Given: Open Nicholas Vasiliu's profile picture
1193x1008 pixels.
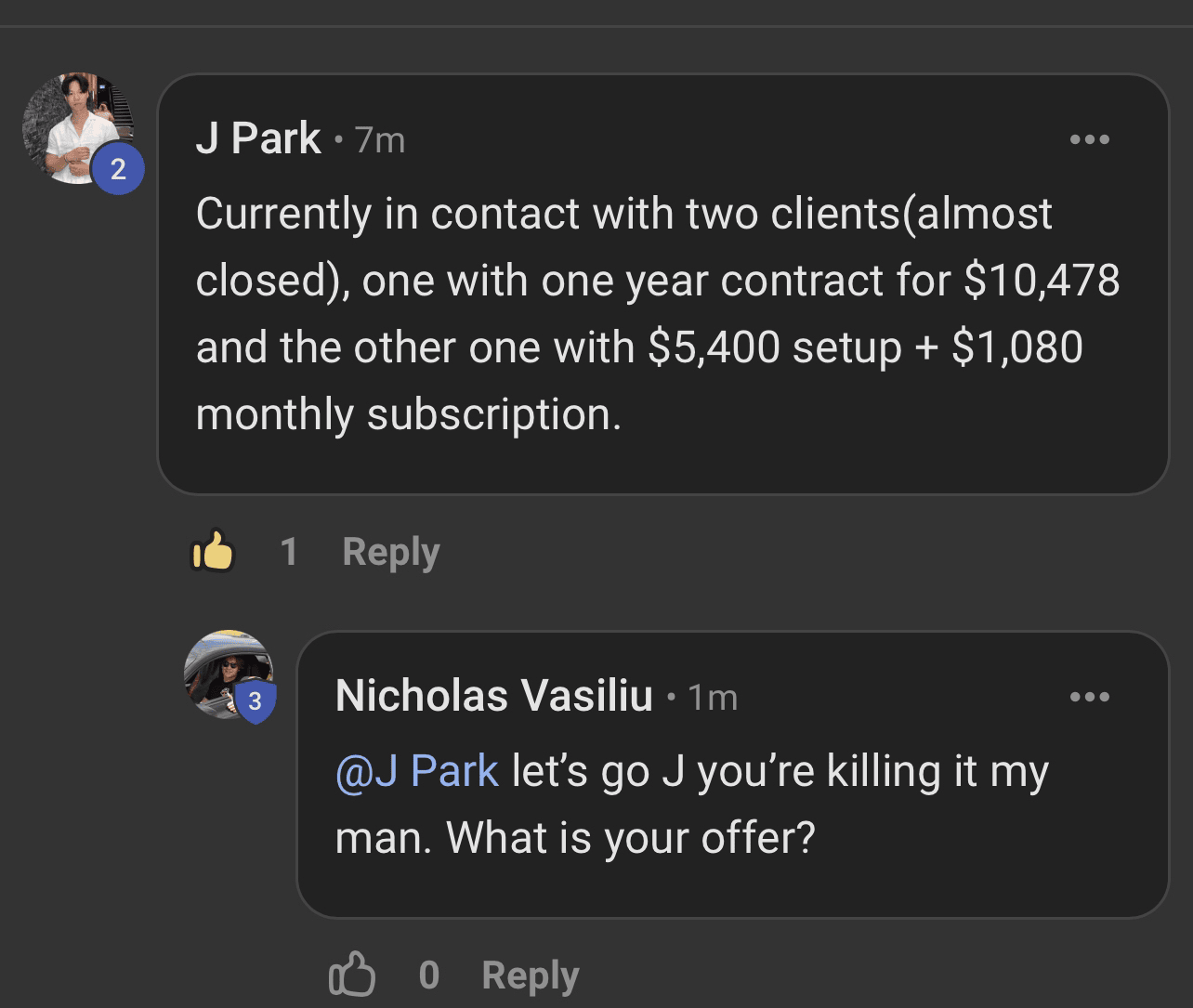Looking at the screenshot, I should pos(223,671).
